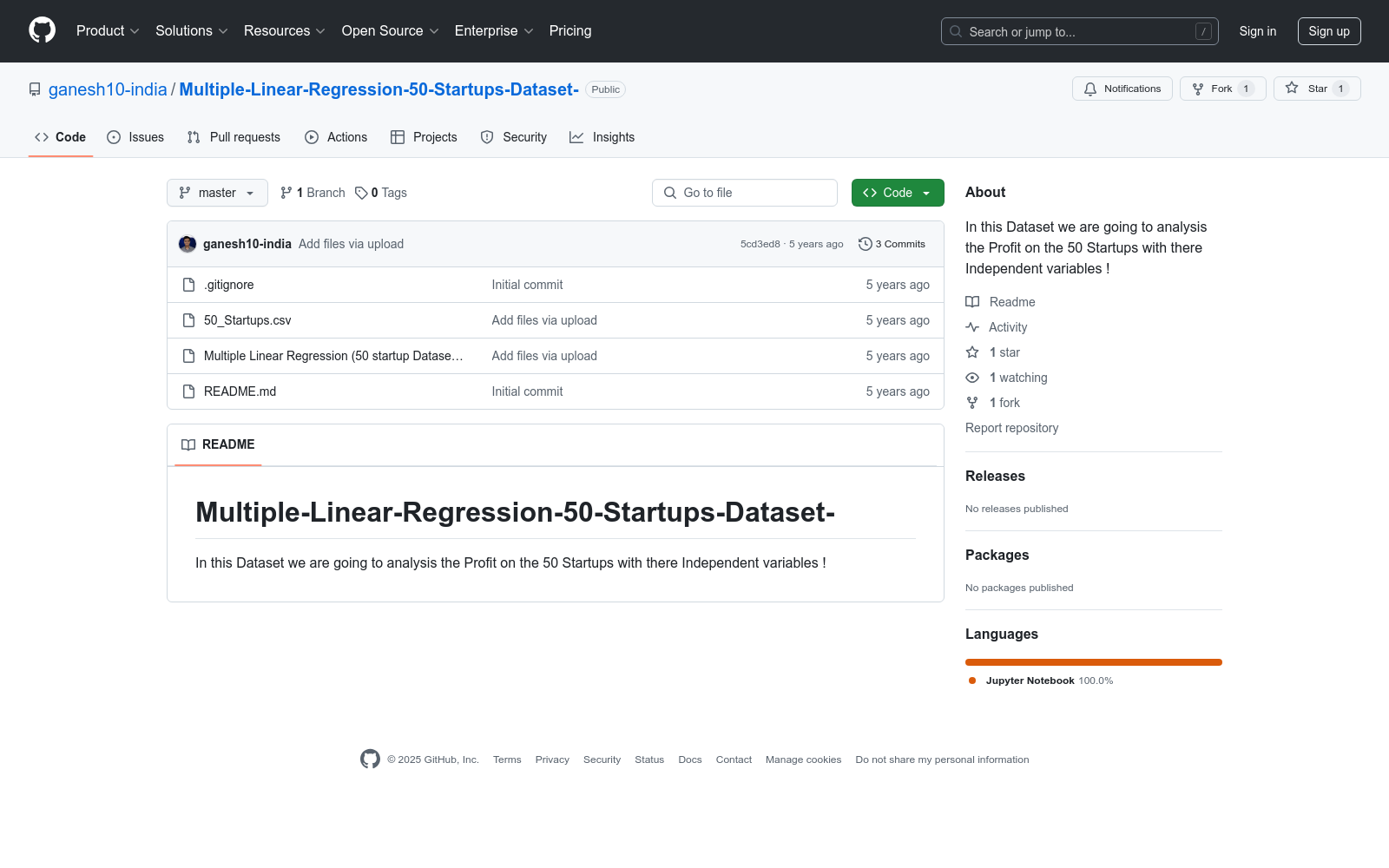The image size is (1389, 868).
Task: Open the .gitignore file
Action: [x=229, y=285]
